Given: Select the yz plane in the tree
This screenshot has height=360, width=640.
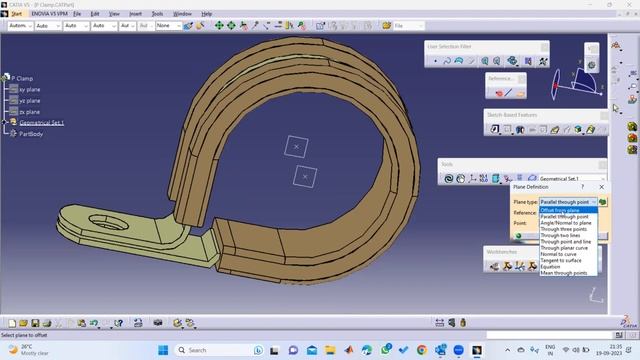Looking at the screenshot, I should [x=29, y=100].
